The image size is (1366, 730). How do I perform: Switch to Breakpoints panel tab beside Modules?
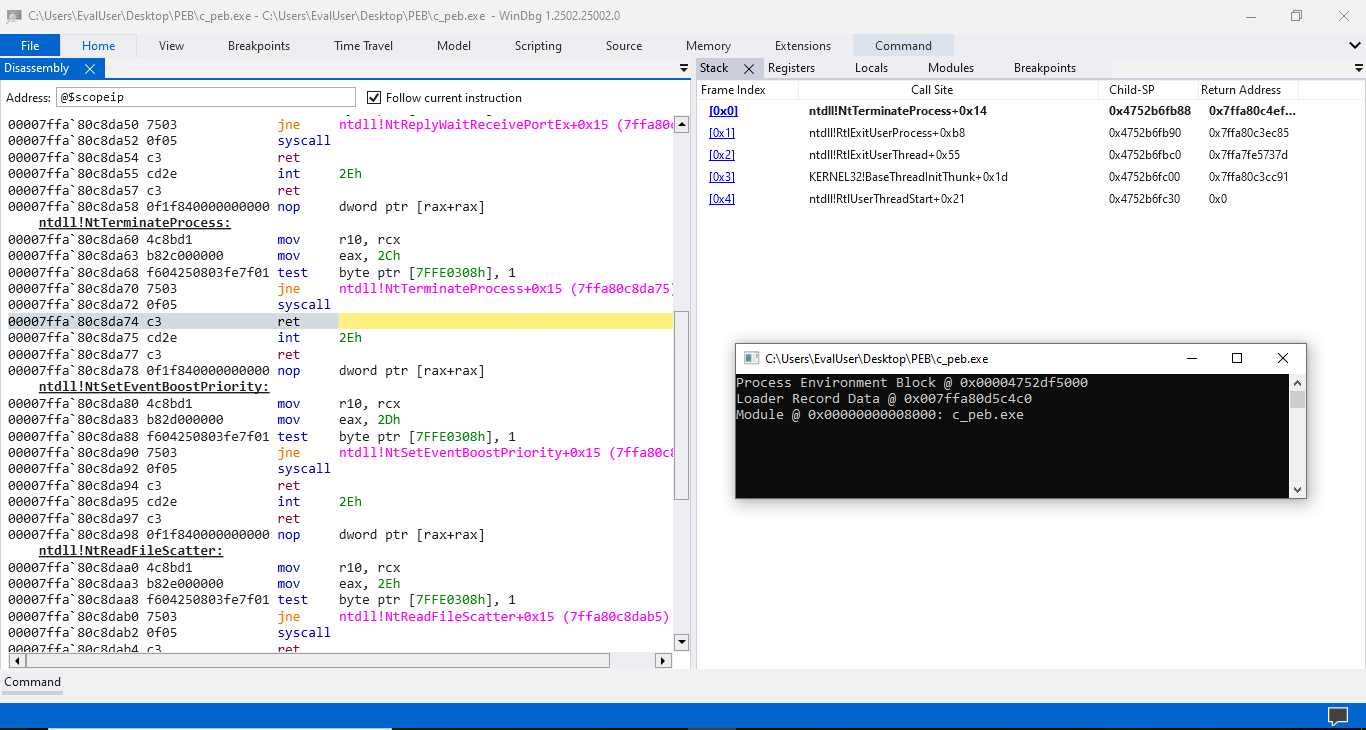pyautogui.click(x=1044, y=68)
